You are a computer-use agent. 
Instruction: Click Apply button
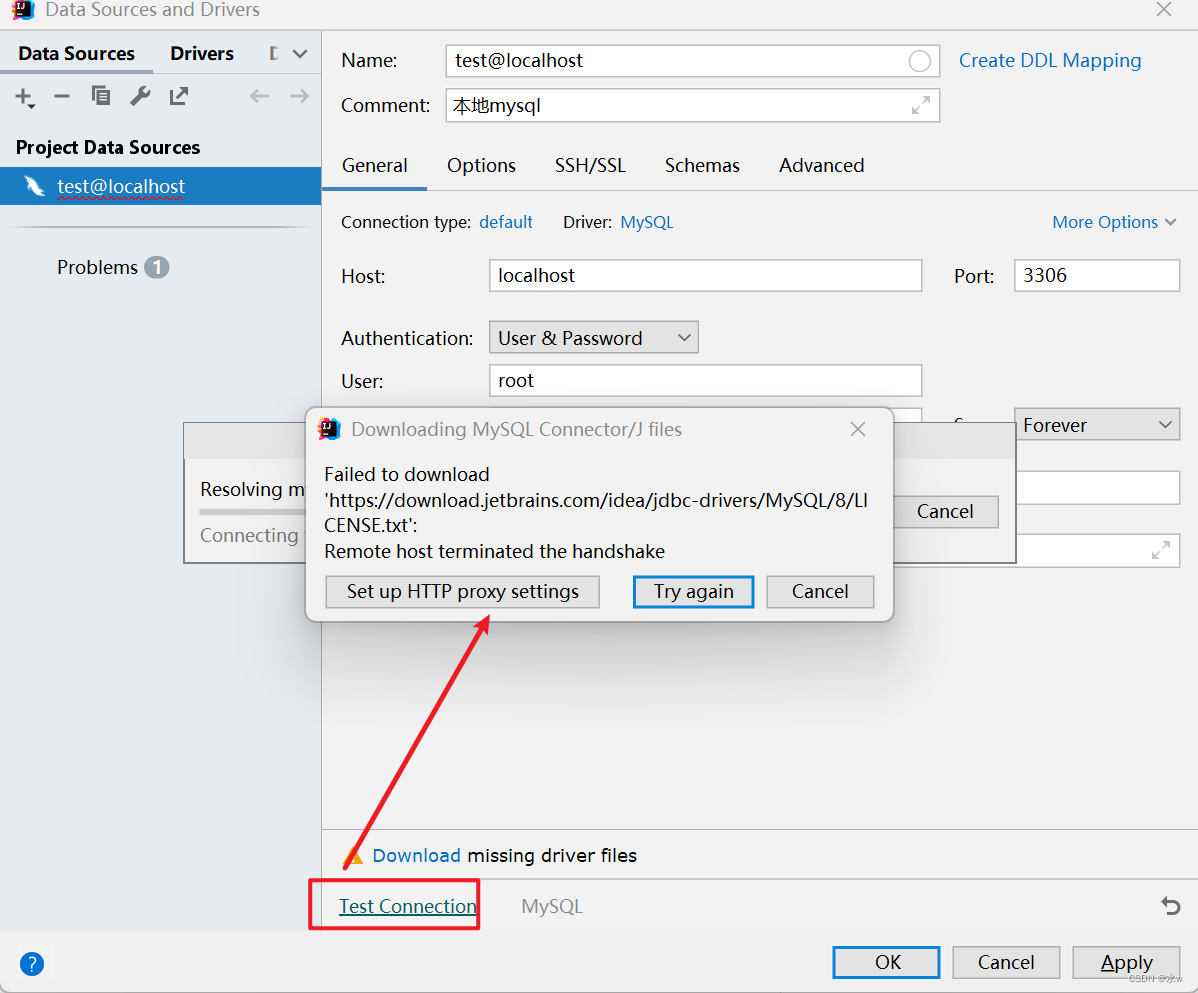1126,962
